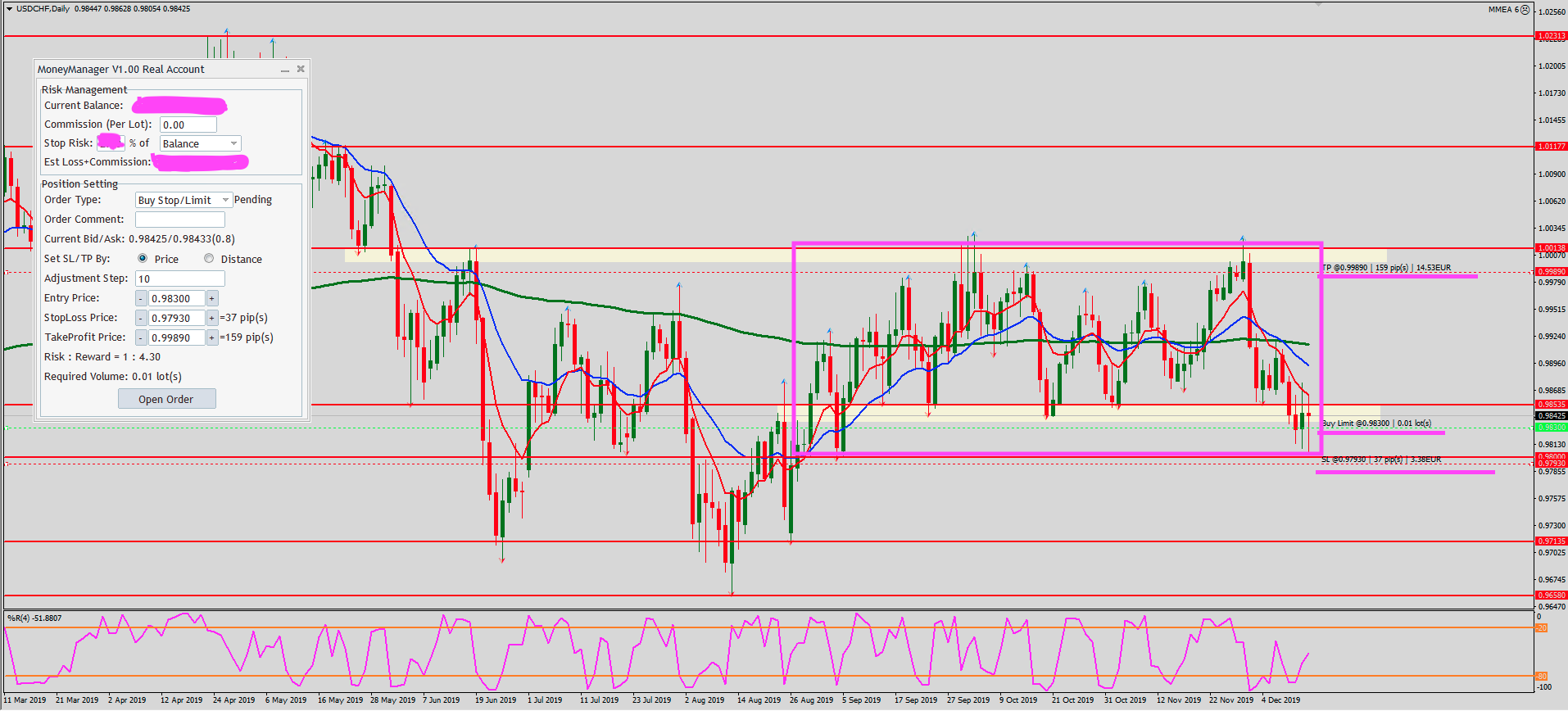
Task: Click the 26 Aug 2019 date on time axis
Action: (x=811, y=700)
